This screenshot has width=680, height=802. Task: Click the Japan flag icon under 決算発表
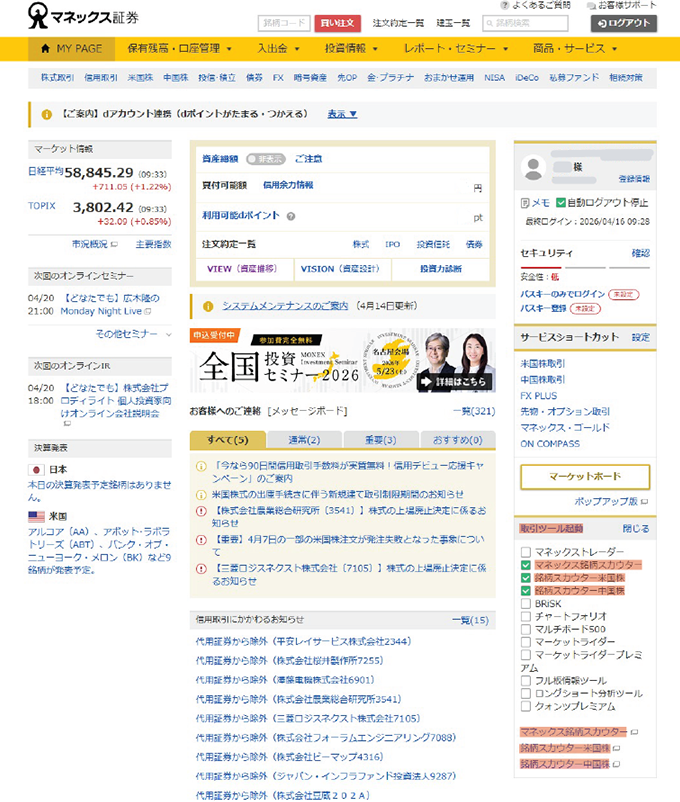[x=36, y=469]
